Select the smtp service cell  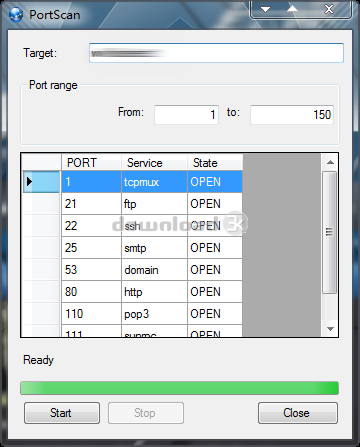154,248
